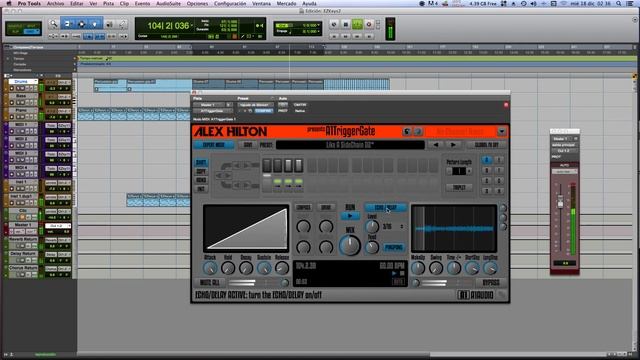Toggle the PINGPONG button
Screen dimensions: 640x360
394,247
